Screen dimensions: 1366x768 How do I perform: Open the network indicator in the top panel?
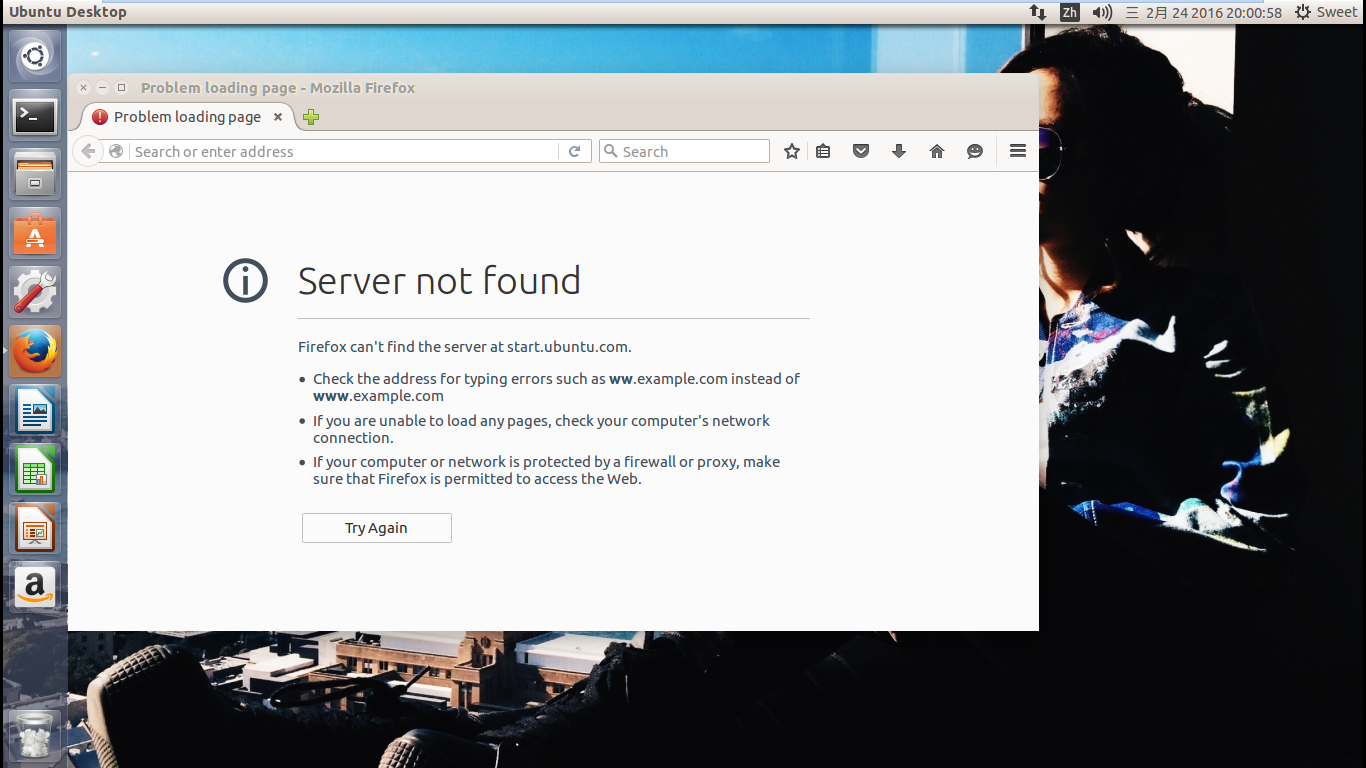[x=1038, y=12]
